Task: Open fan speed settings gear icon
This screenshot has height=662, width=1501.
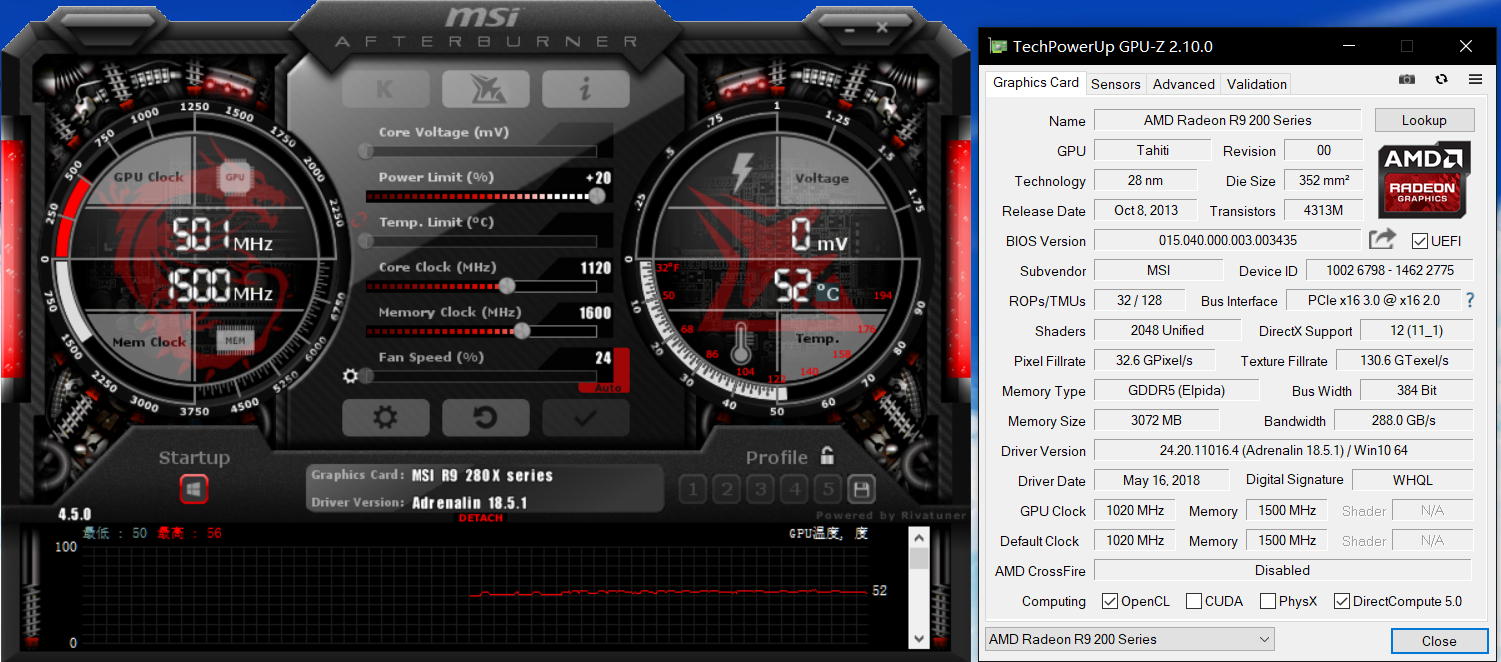Action: tap(350, 376)
